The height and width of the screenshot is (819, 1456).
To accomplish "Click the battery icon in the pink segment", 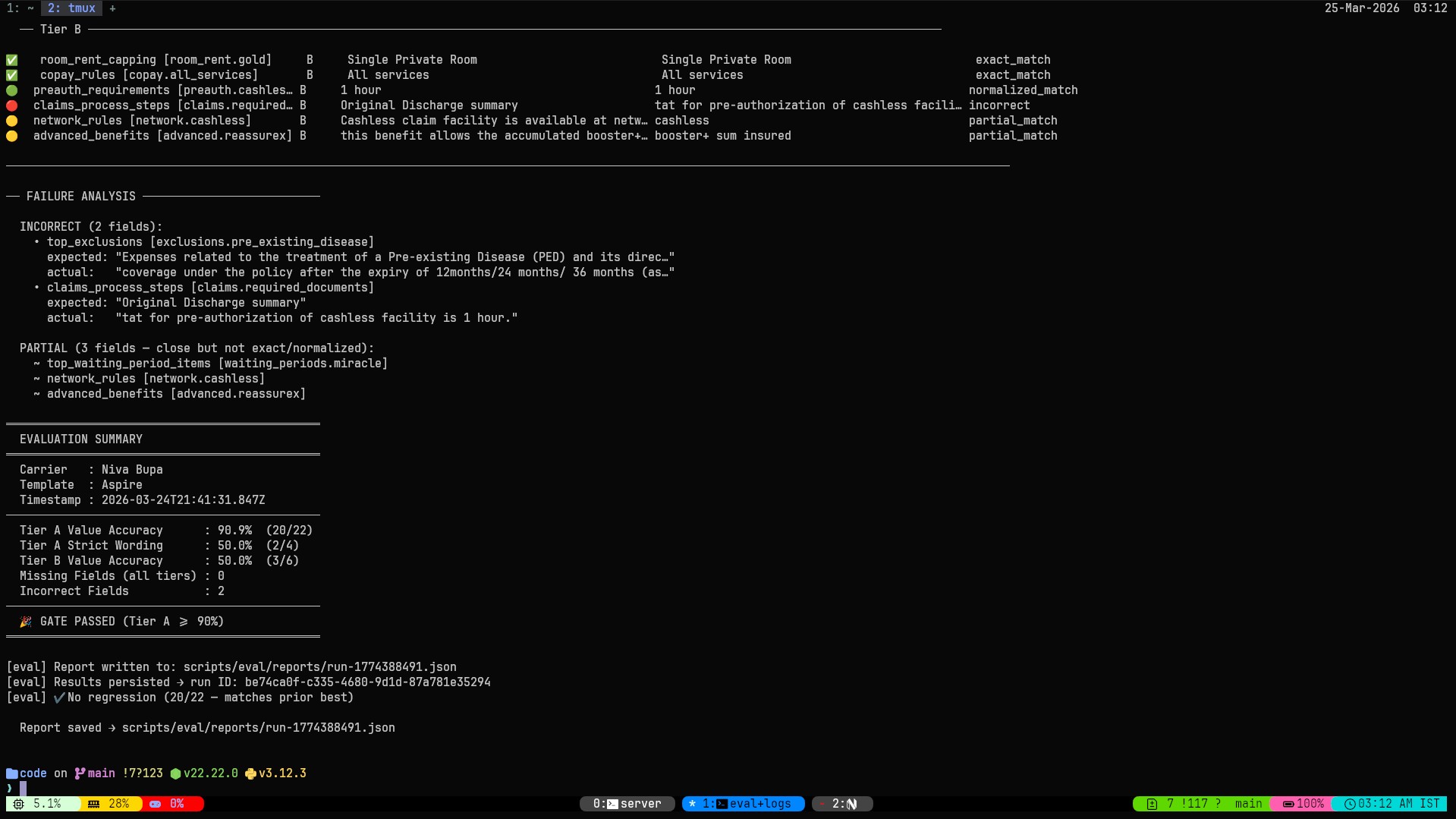I will click(1288, 804).
